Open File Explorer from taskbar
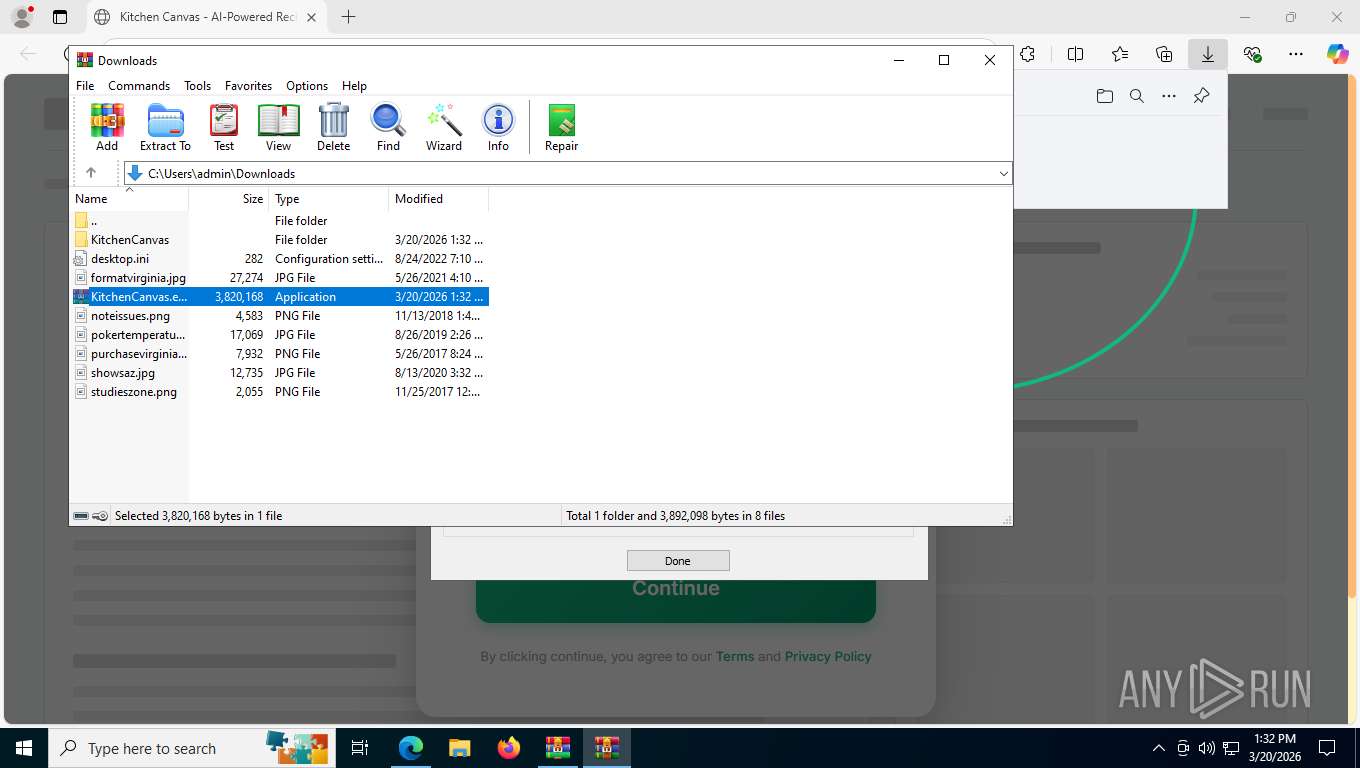The height and width of the screenshot is (768, 1360). click(460, 748)
